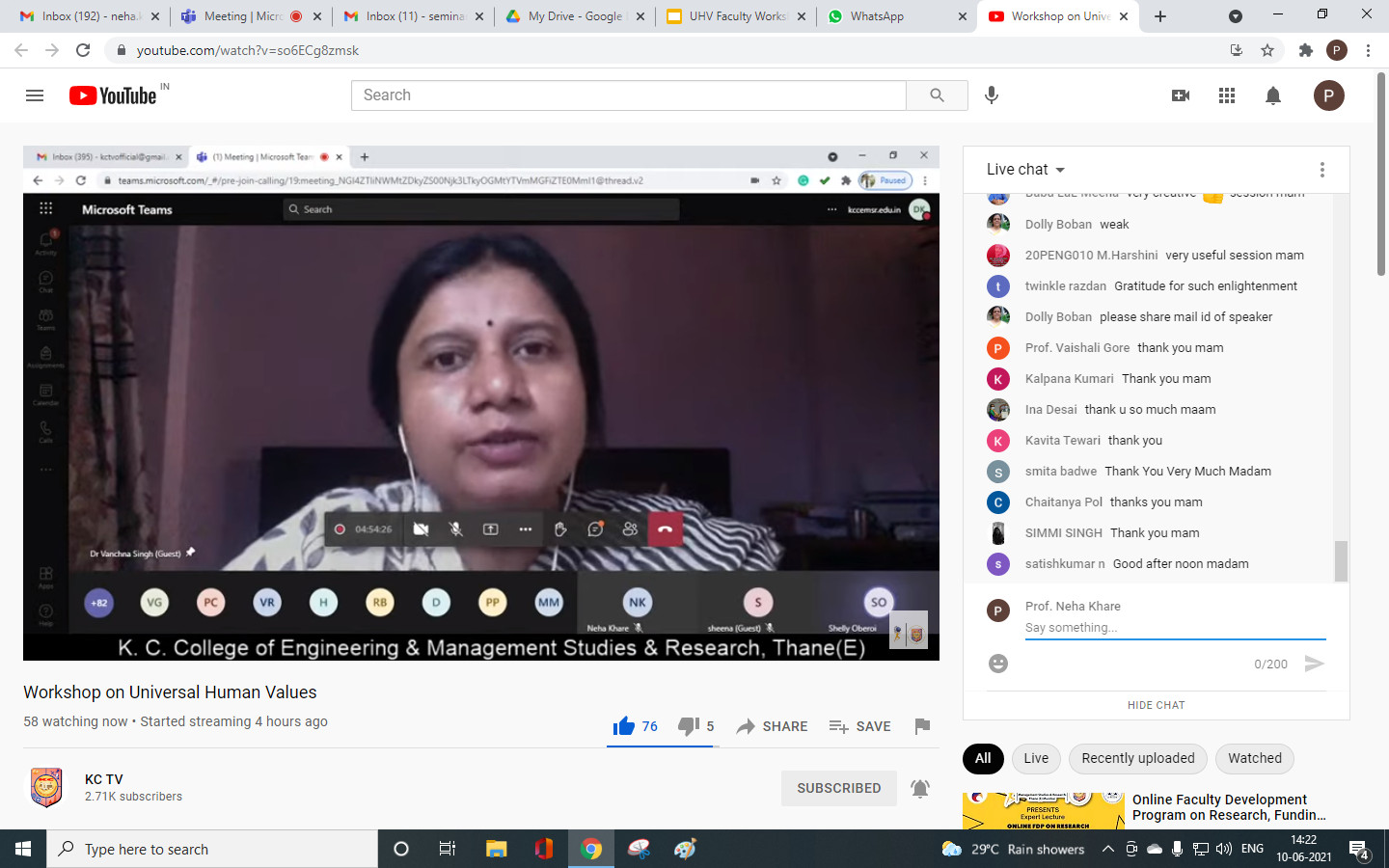Select the Recently uploaded filter chip

pyautogui.click(x=1137, y=758)
